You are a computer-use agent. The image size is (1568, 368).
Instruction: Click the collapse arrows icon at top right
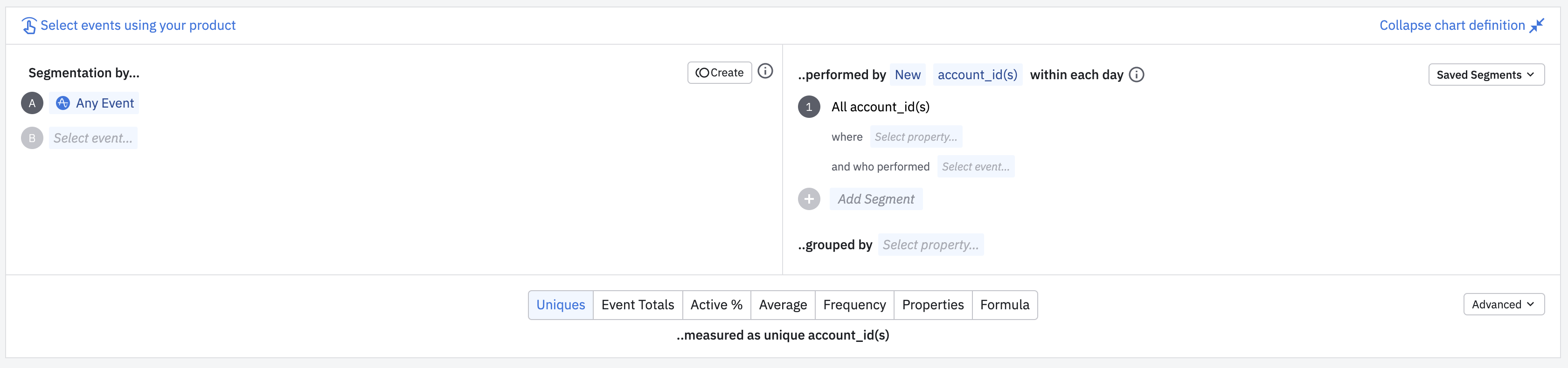coord(1536,26)
